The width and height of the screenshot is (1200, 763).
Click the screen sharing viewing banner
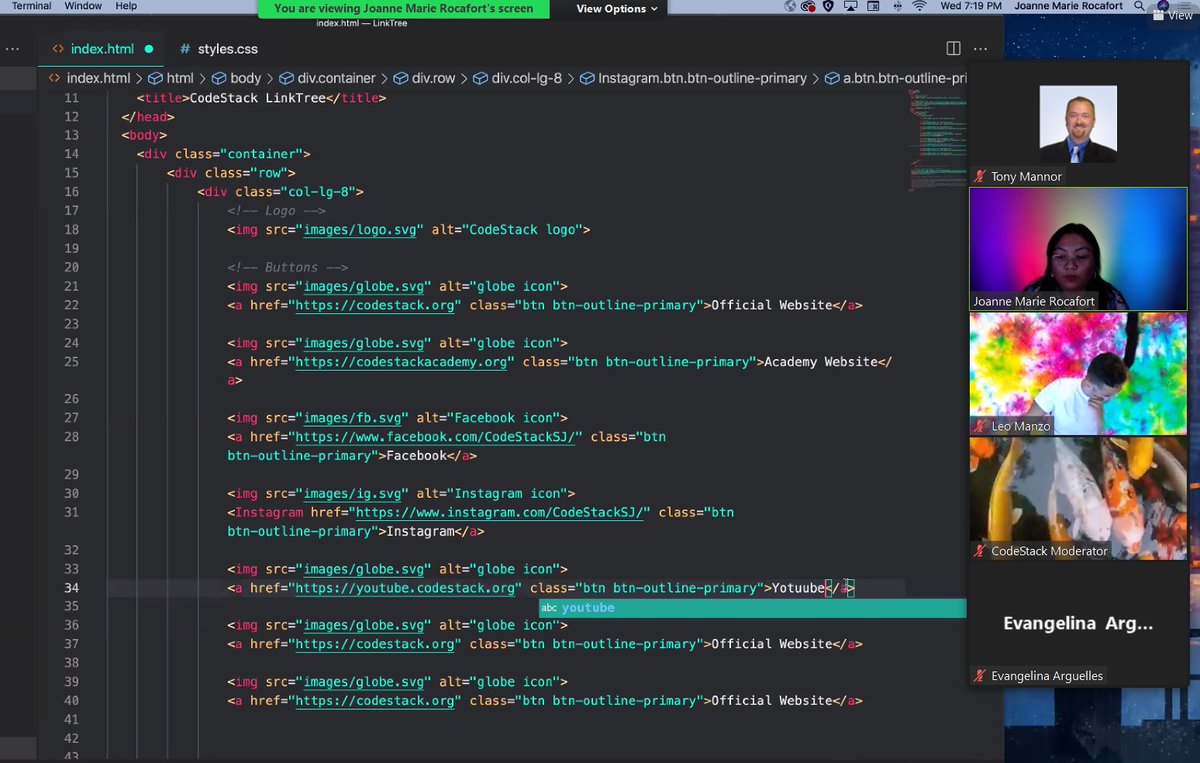click(x=404, y=8)
